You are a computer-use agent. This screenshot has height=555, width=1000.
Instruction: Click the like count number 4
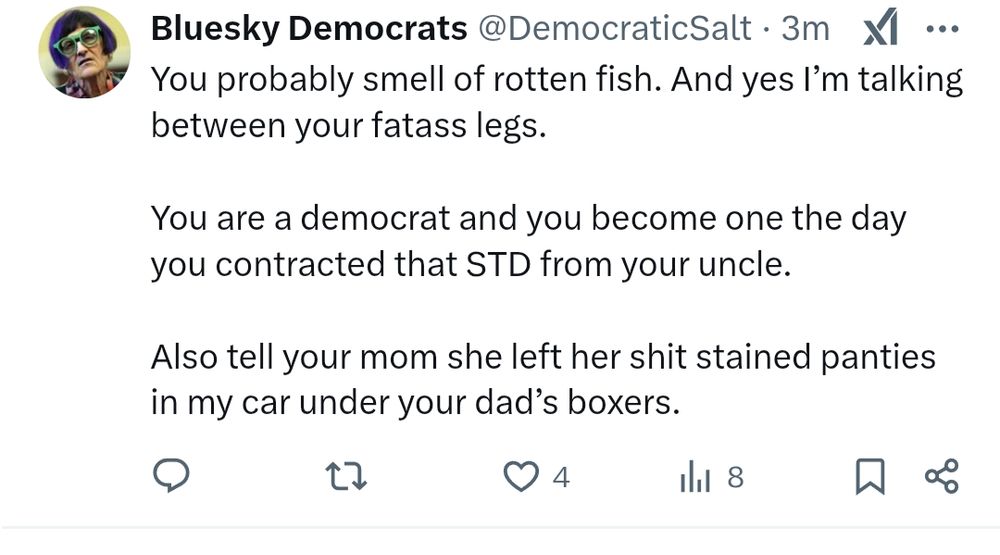(561, 479)
